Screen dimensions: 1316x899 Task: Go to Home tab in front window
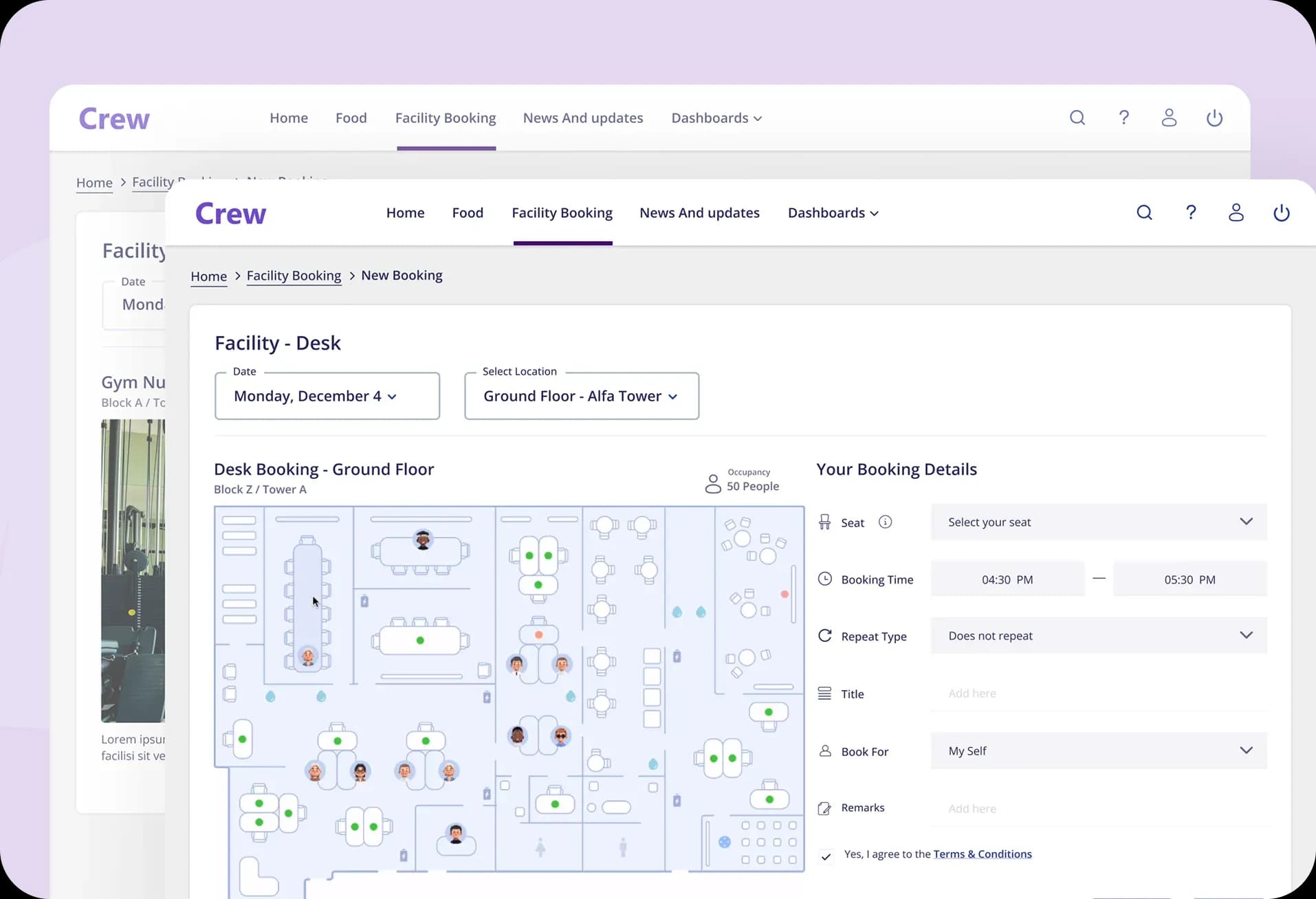[x=405, y=213]
